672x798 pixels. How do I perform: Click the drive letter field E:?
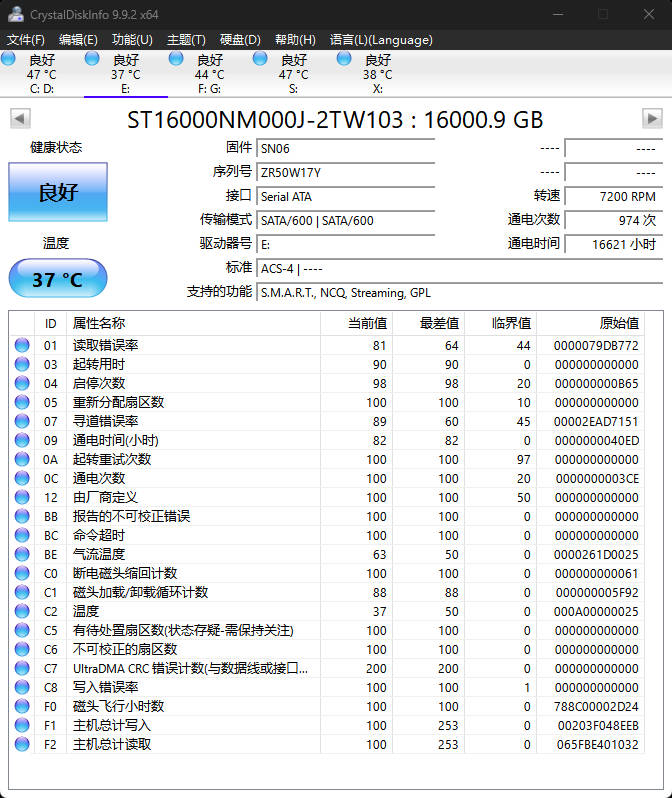(x=346, y=244)
